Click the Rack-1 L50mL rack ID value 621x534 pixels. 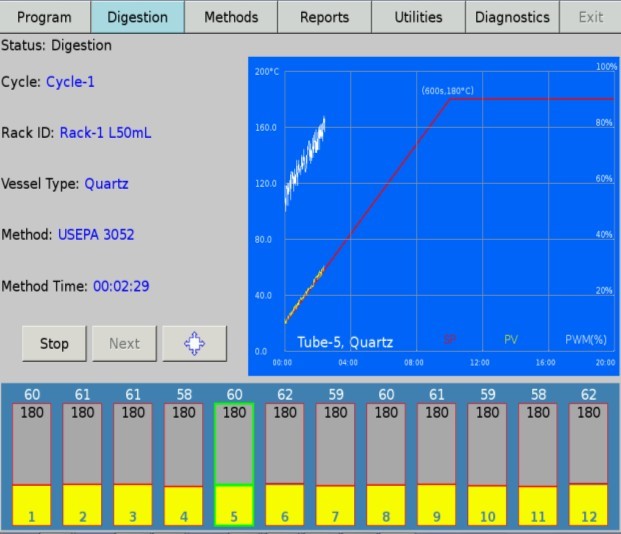click(x=106, y=132)
